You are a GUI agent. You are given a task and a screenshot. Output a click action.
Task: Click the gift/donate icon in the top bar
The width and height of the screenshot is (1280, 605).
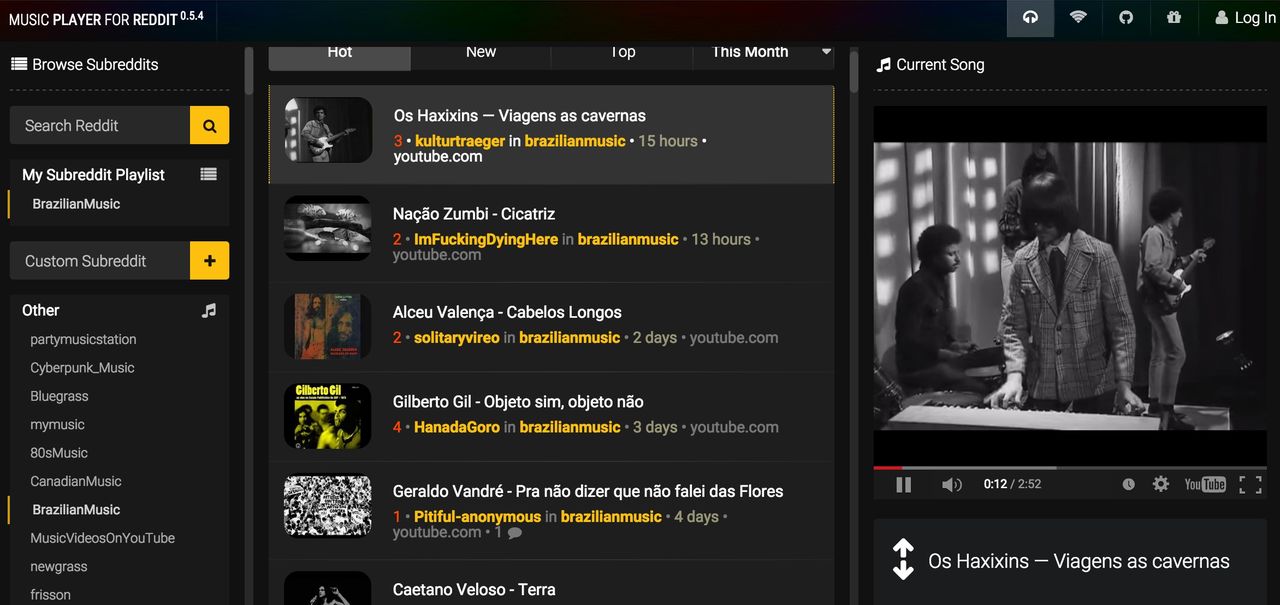[1174, 17]
